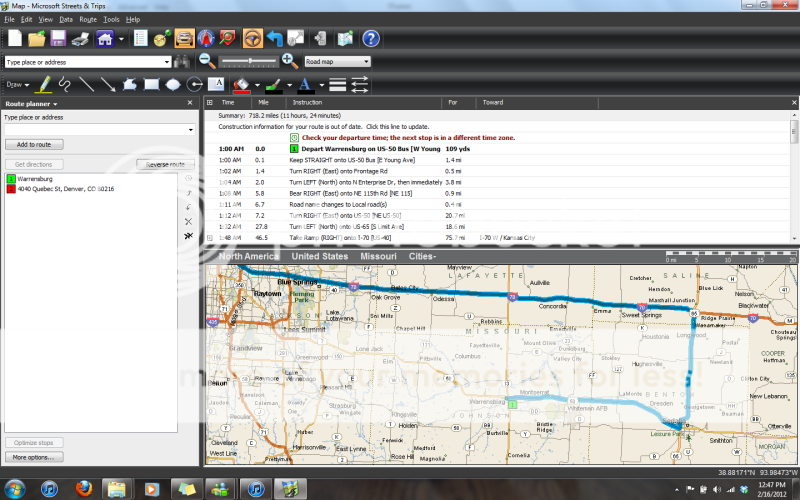Open Help with blue question mark icon
Screen dimensions: 800x500
[x=371, y=38]
